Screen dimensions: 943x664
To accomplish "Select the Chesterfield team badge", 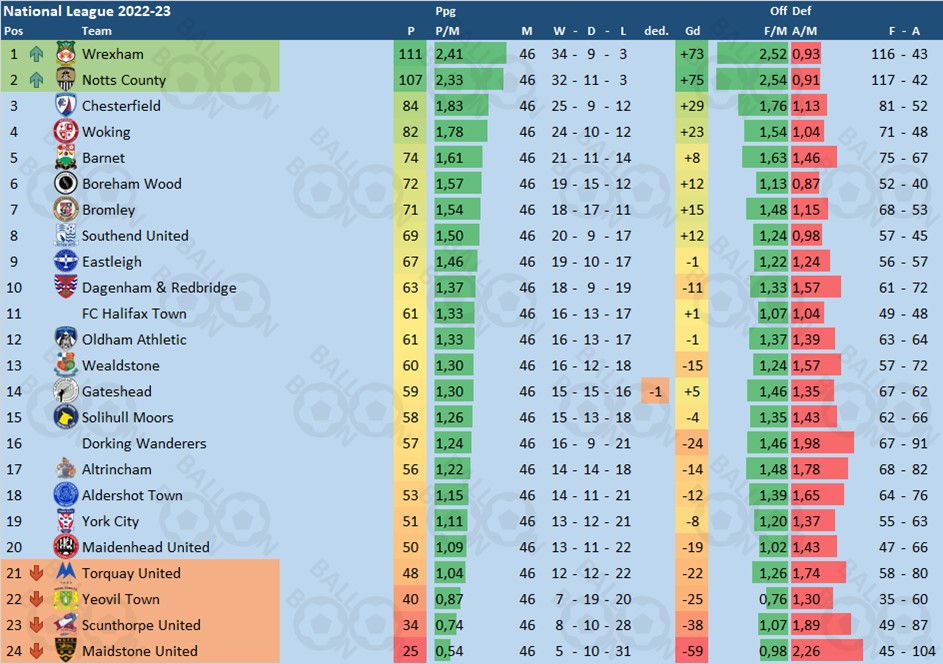I will click(66, 105).
